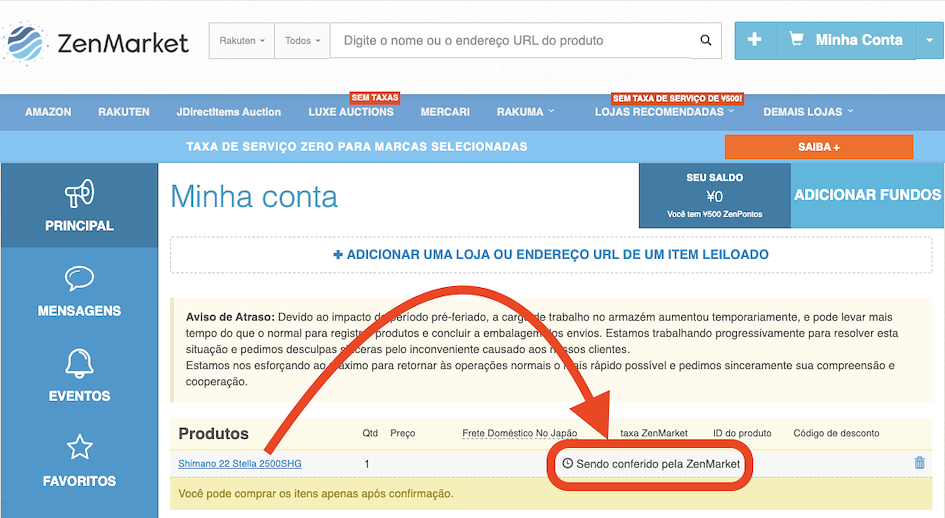The width and height of the screenshot is (945, 518).
Task: Open JDirectItems Auction
Action: [x=228, y=112]
